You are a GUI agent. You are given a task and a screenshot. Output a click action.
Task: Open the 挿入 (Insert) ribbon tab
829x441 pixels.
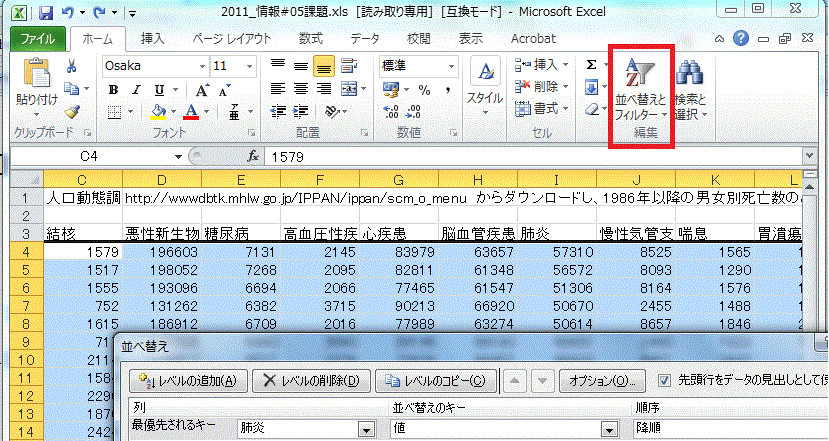[x=153, y=39]
